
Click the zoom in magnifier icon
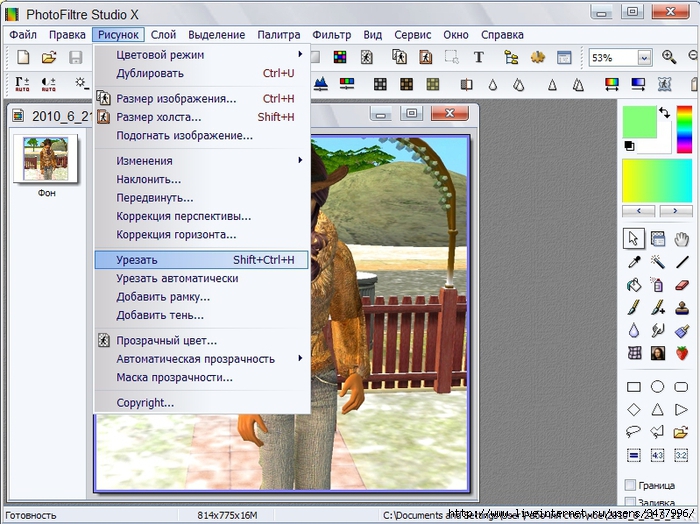669,57
